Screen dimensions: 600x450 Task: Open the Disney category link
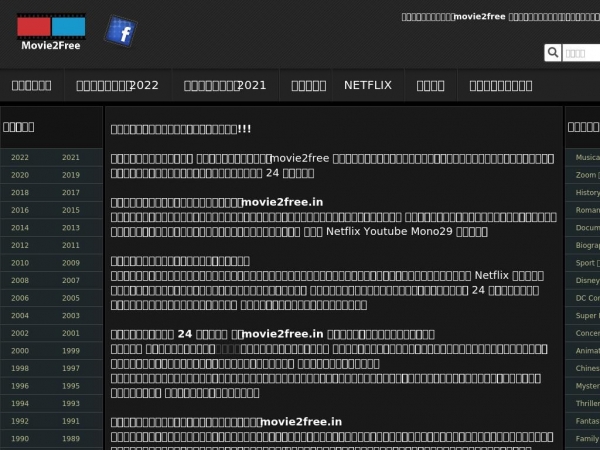coord(587,280)
